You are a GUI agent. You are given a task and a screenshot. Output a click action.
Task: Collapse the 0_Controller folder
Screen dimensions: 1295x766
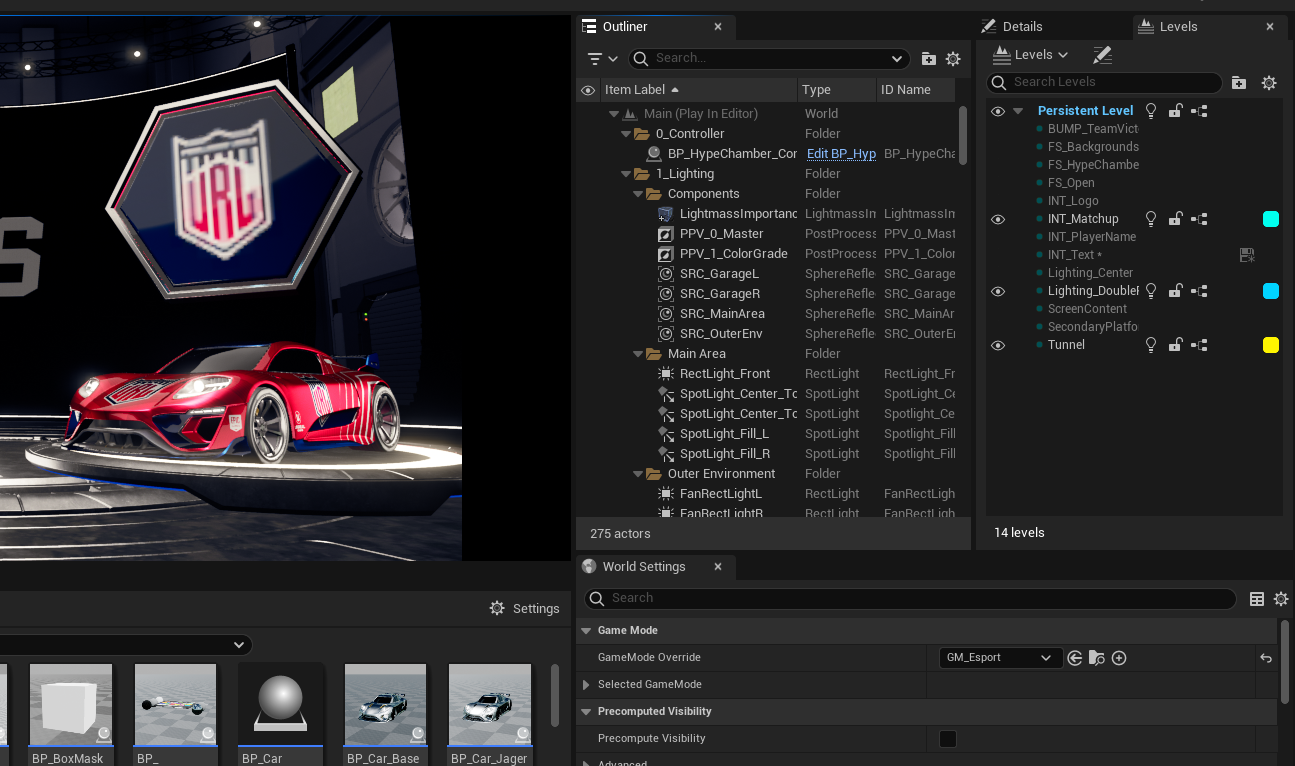pos(626,134)
